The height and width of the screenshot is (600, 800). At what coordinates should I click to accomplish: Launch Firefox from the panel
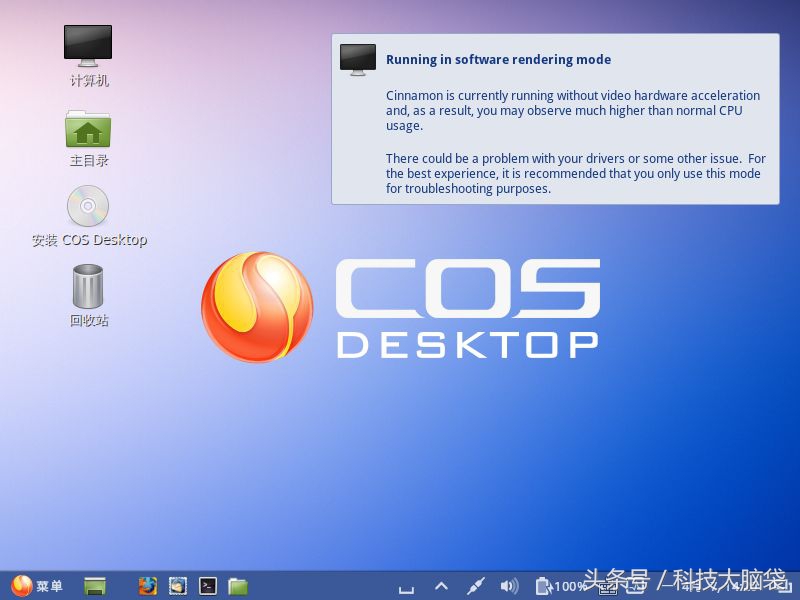coord(148,586)
